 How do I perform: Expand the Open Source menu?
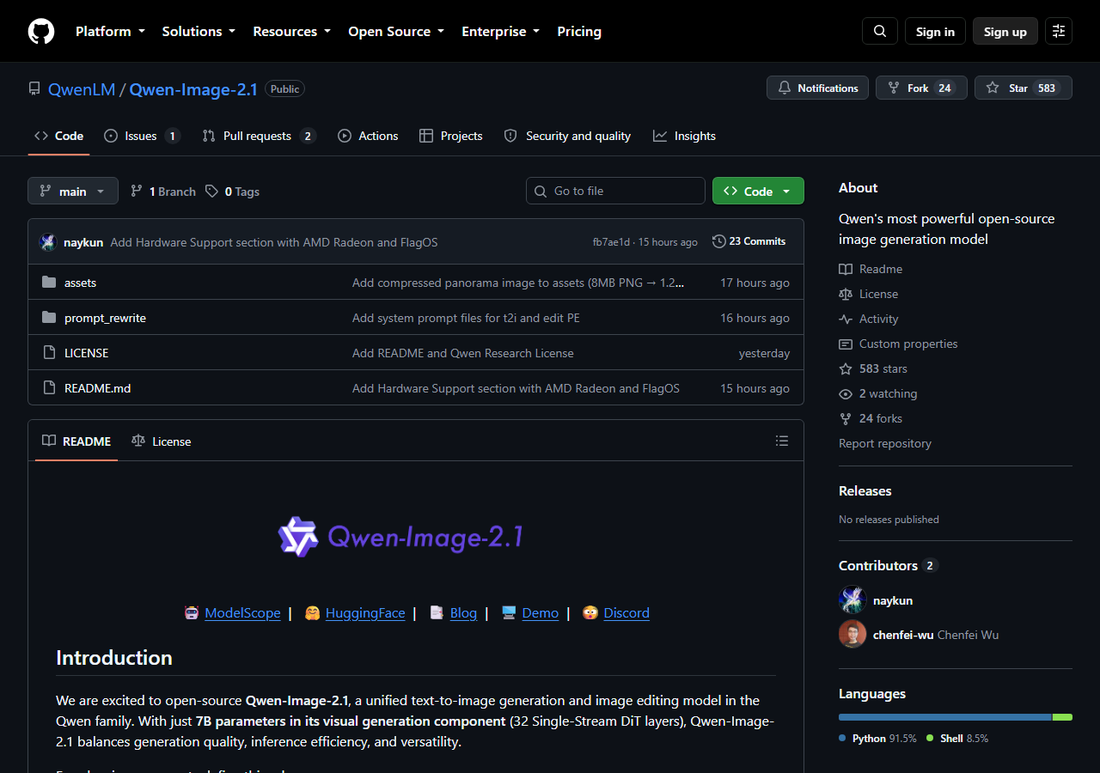click(396, 32)
